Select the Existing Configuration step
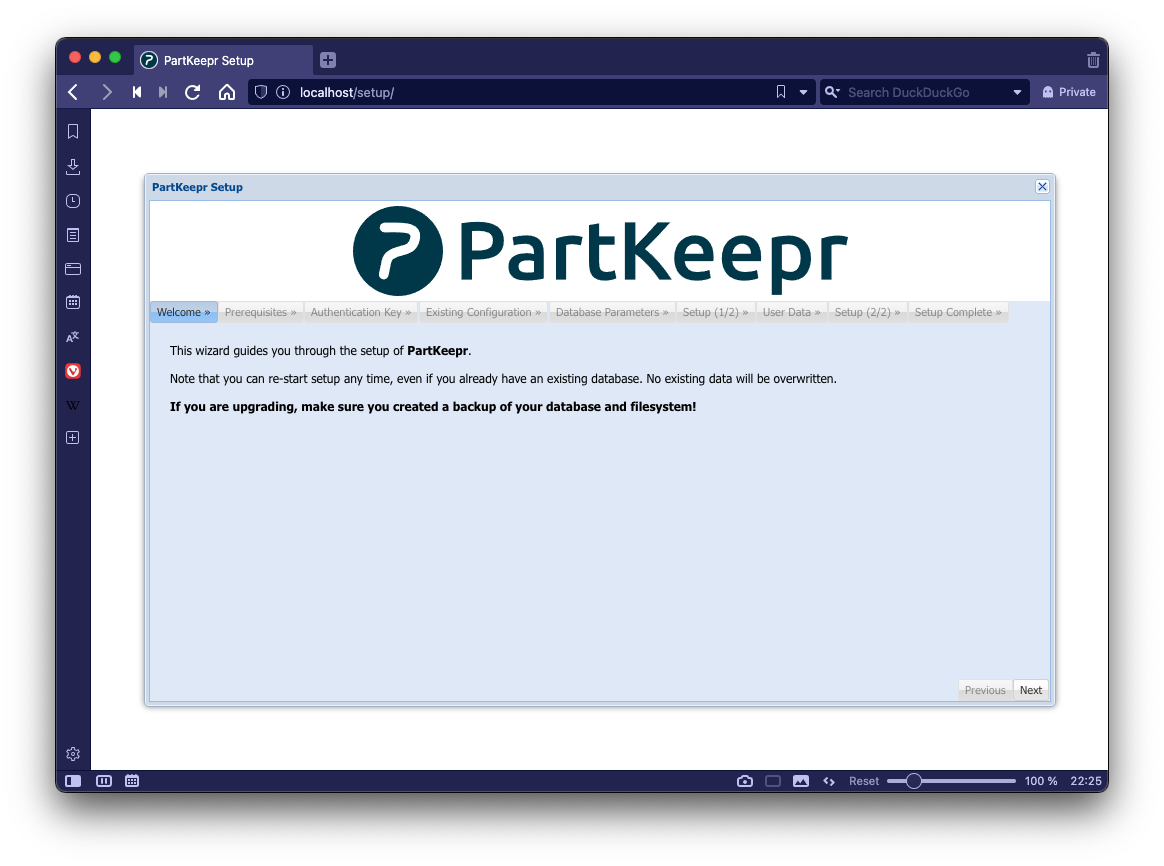Screen dimensions: 1164x866 point(483,312)
